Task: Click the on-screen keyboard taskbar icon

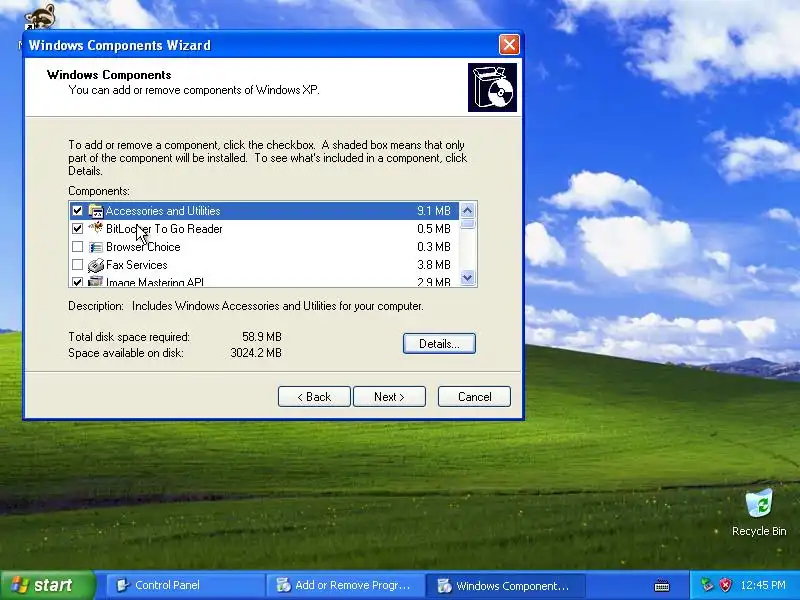Action: point(662,585)
